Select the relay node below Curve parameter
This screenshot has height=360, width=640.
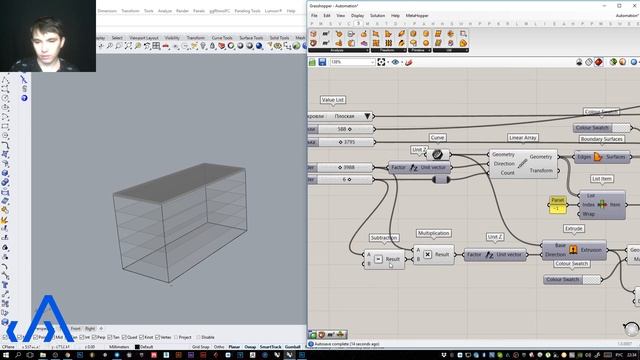[441, 180]
